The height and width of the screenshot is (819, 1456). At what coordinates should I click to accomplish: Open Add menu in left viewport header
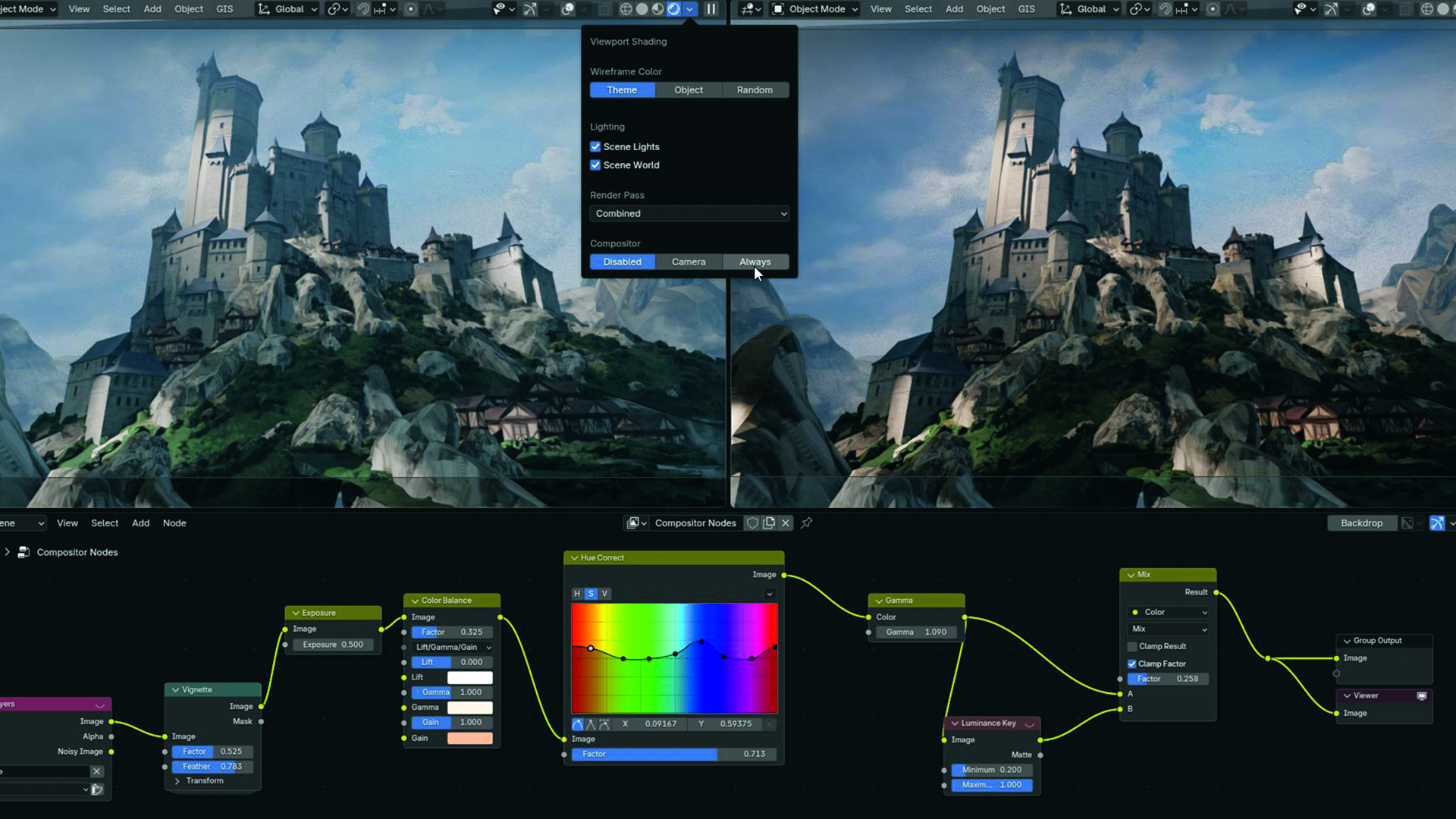[152, 9]
